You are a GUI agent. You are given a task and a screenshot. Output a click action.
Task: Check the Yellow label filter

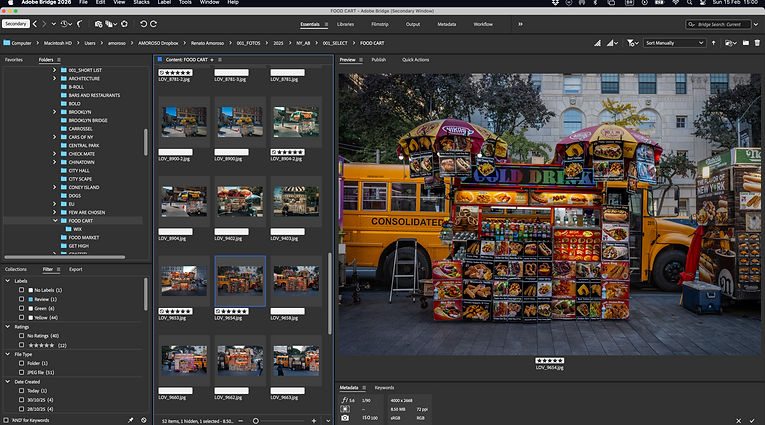coord(21,317)
